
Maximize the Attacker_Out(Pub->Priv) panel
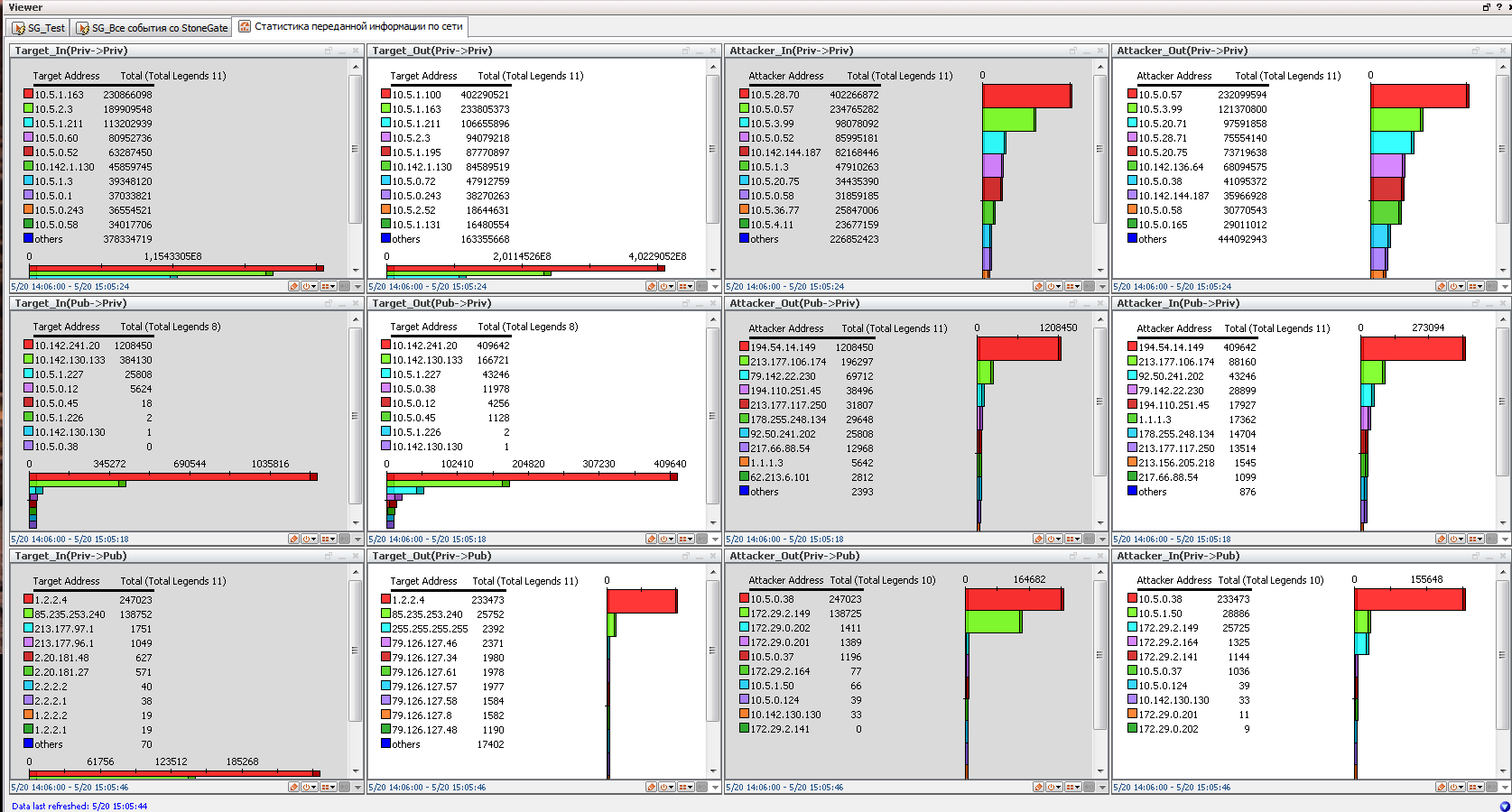coord(1073,303)
